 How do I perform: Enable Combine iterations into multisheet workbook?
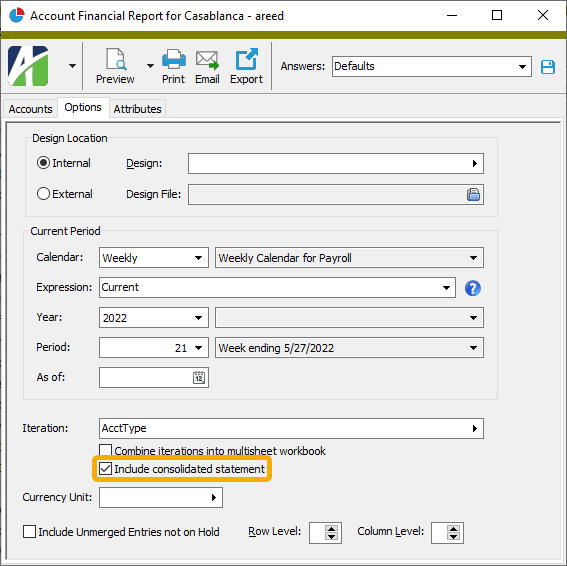click(106, 451)
